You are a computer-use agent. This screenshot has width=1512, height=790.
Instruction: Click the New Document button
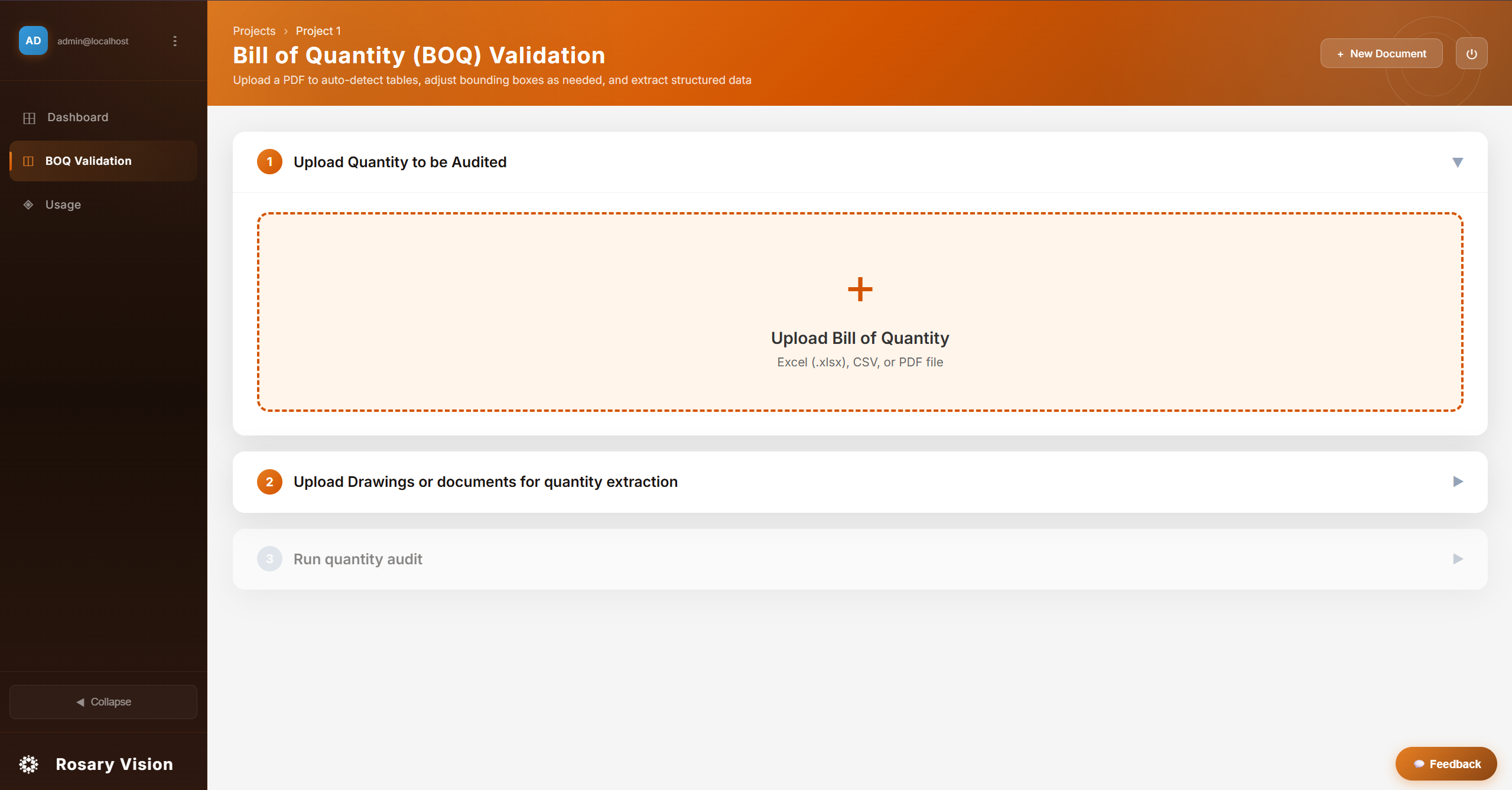[1381, 54]
